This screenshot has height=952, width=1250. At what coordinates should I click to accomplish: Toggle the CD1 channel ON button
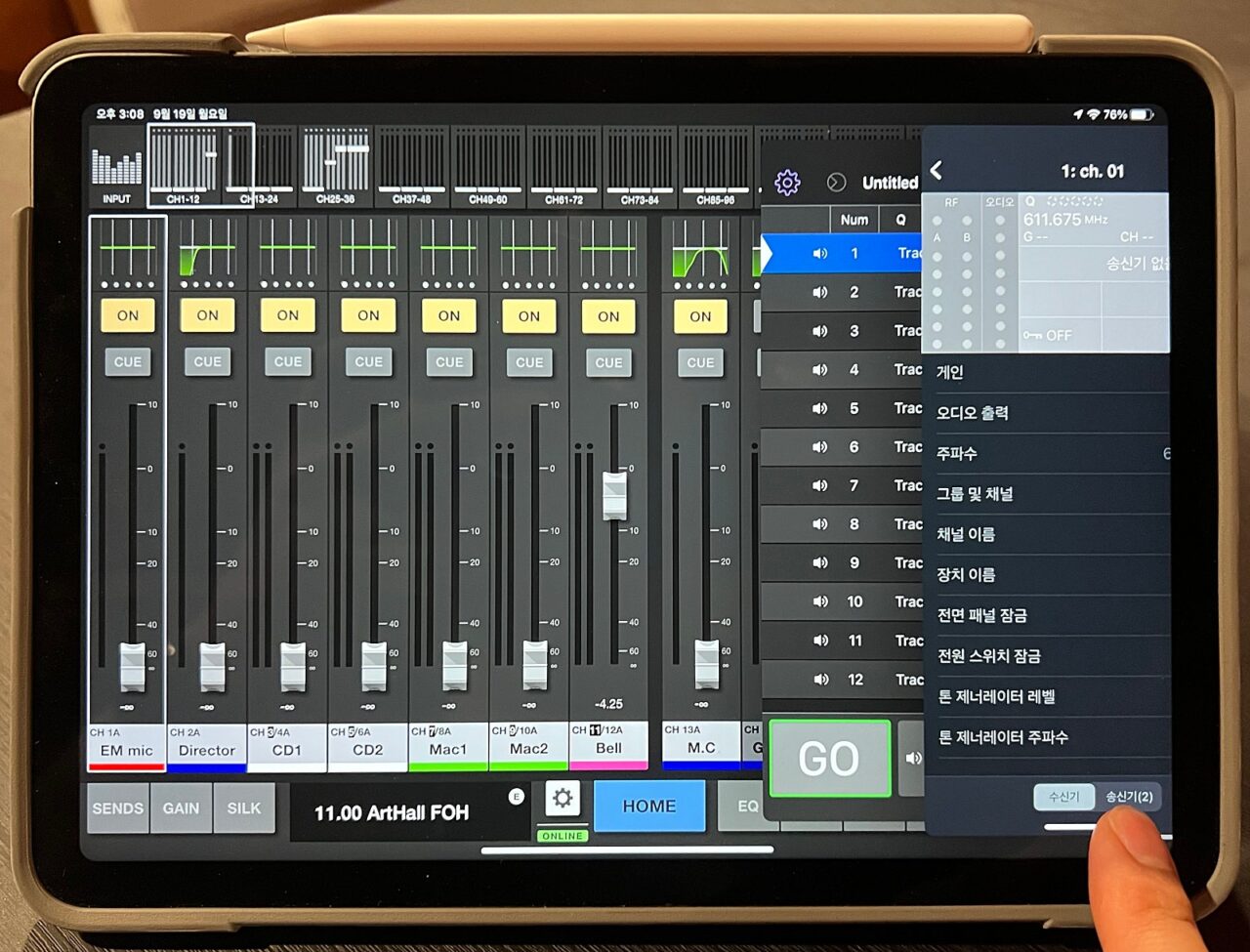click(288, 316)
